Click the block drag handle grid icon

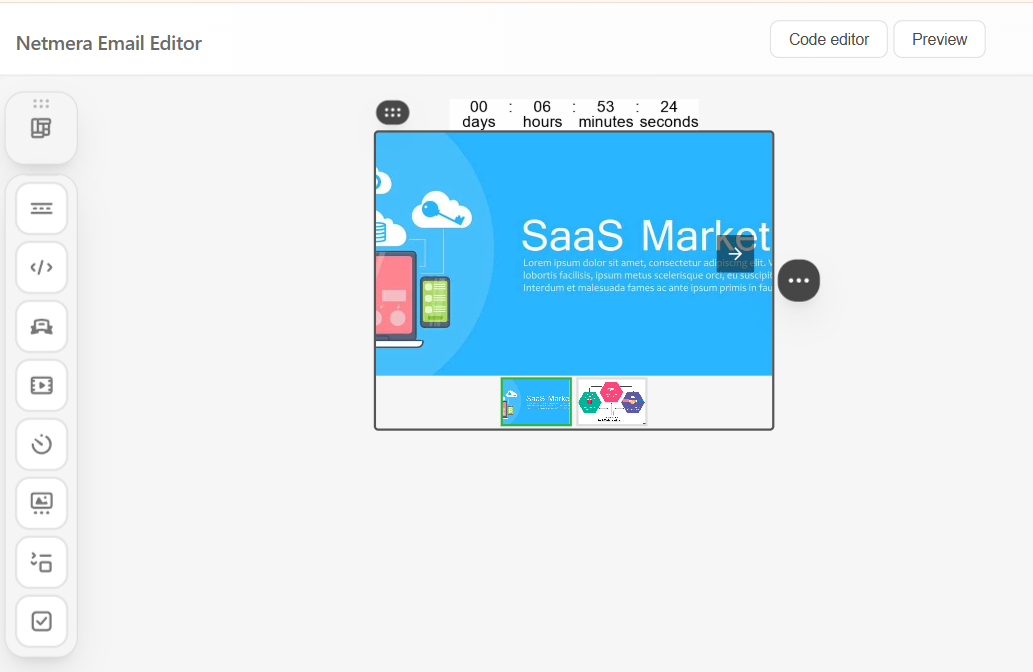click(392, 113)
